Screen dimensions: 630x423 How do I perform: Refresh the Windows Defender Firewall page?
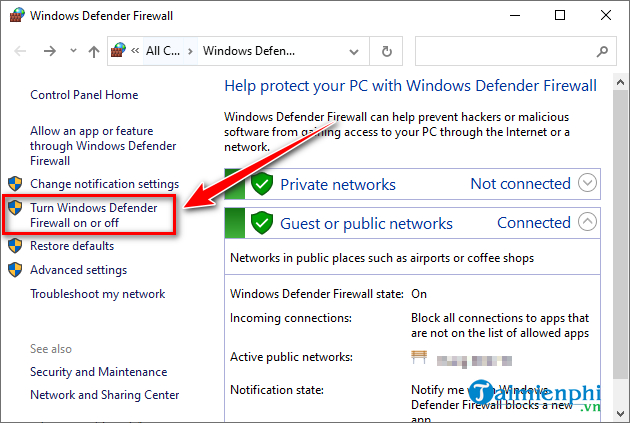click(x=386, y=51)
